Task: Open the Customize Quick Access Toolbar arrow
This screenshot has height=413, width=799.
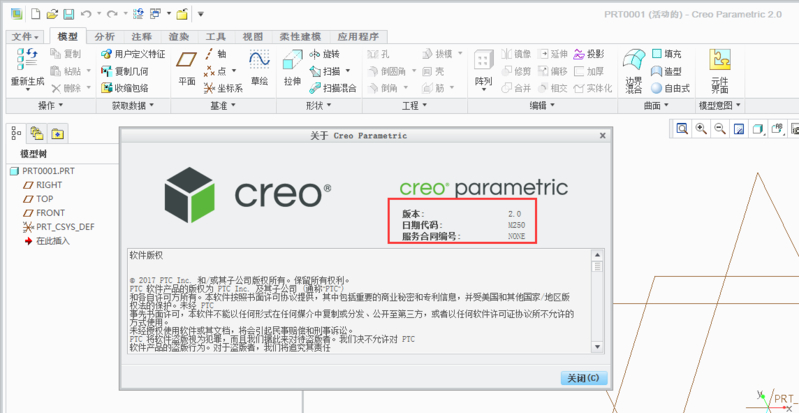Action: tap(201, 14)
